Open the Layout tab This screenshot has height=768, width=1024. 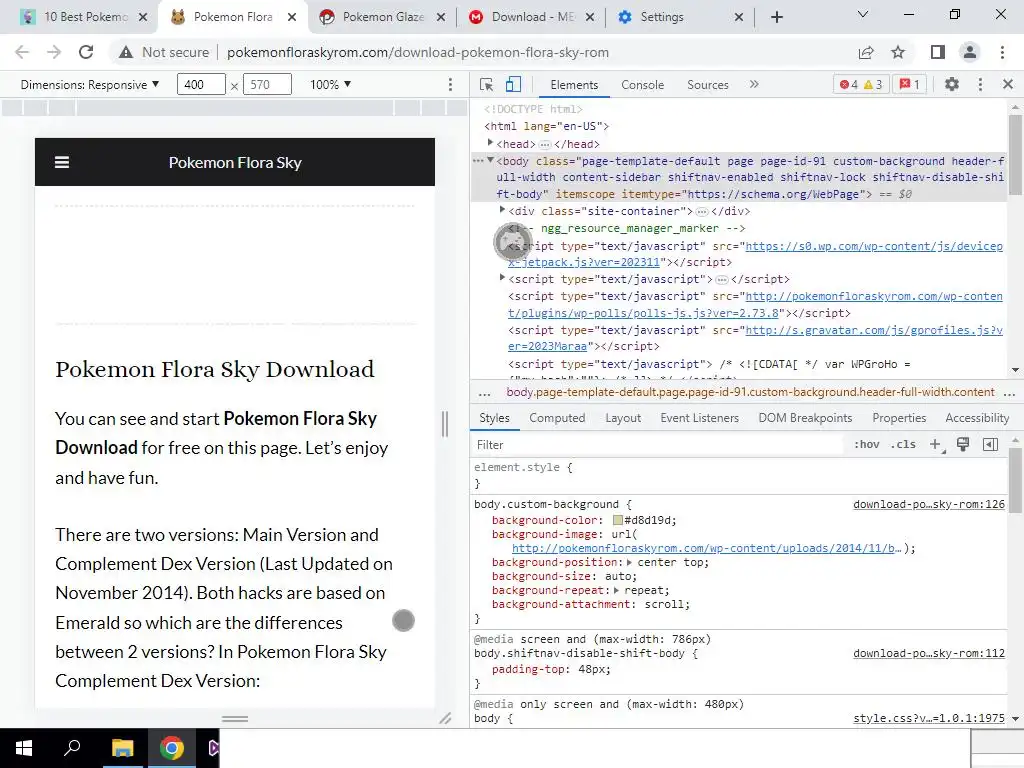(623, 418)
